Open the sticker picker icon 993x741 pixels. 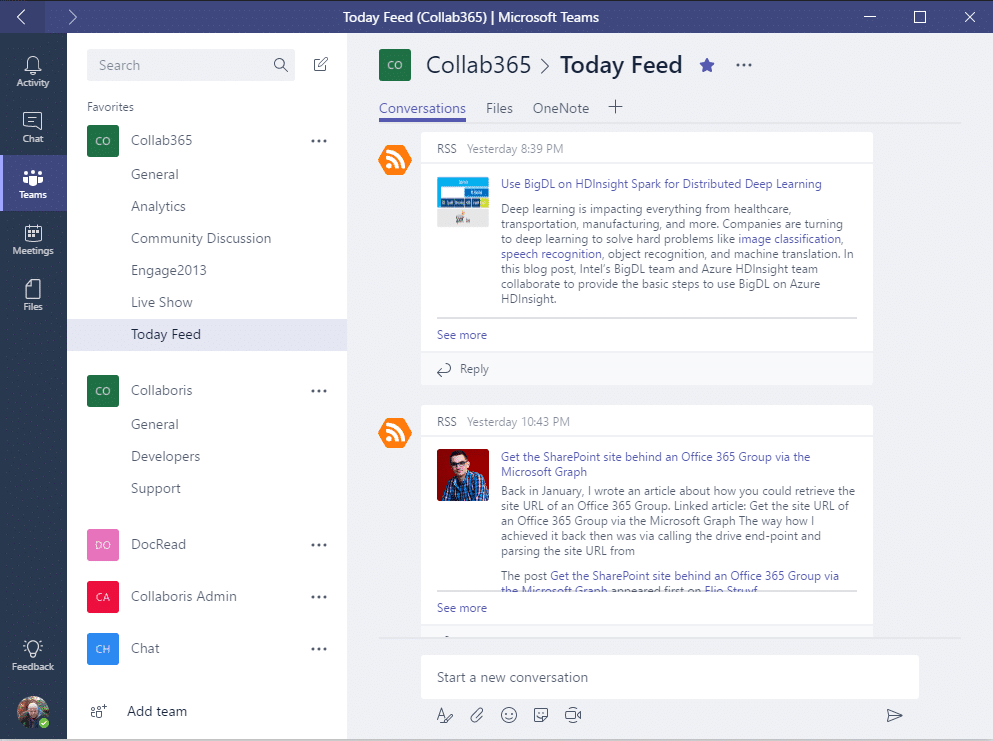click(541, 716)
